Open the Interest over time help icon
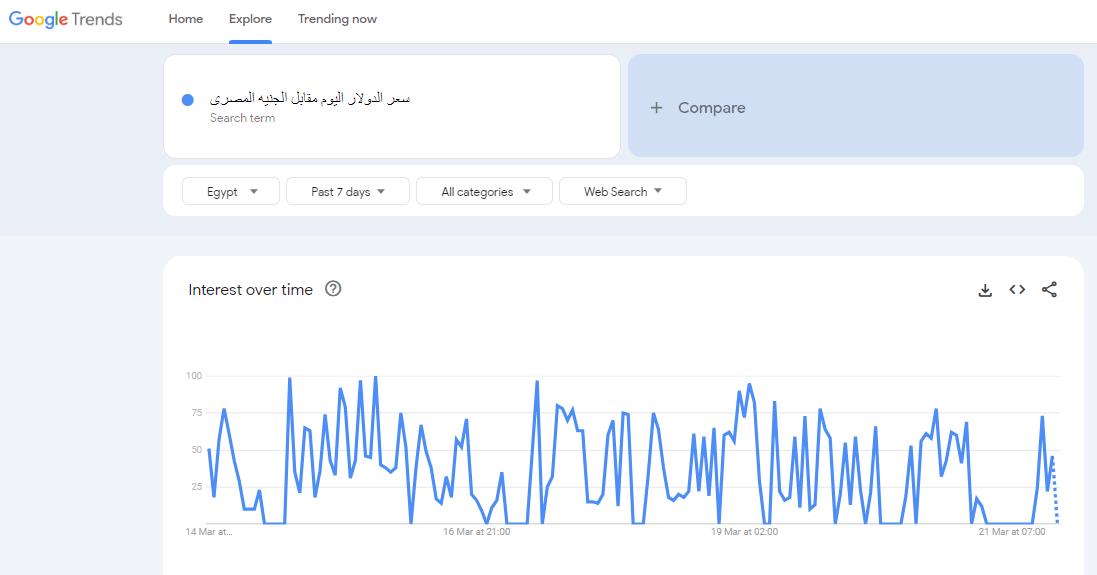Viewport: 1097px width, 575px height. (334, 289)
